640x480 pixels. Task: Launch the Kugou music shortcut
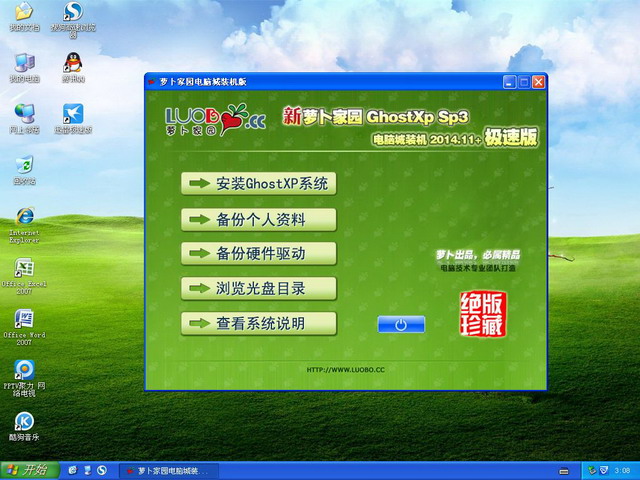[24, 427]
